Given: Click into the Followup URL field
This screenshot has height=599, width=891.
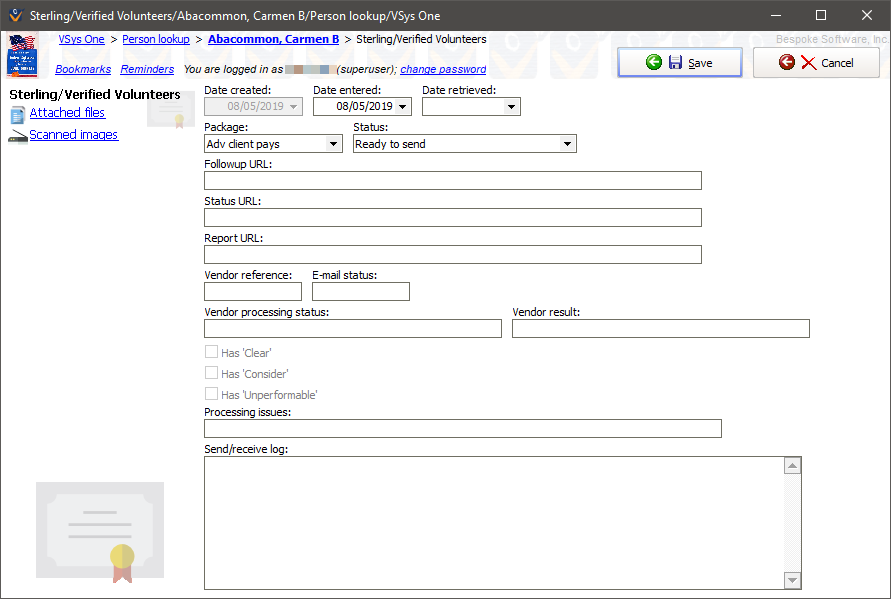Looking at the screenshot, I should pos(452,181).
